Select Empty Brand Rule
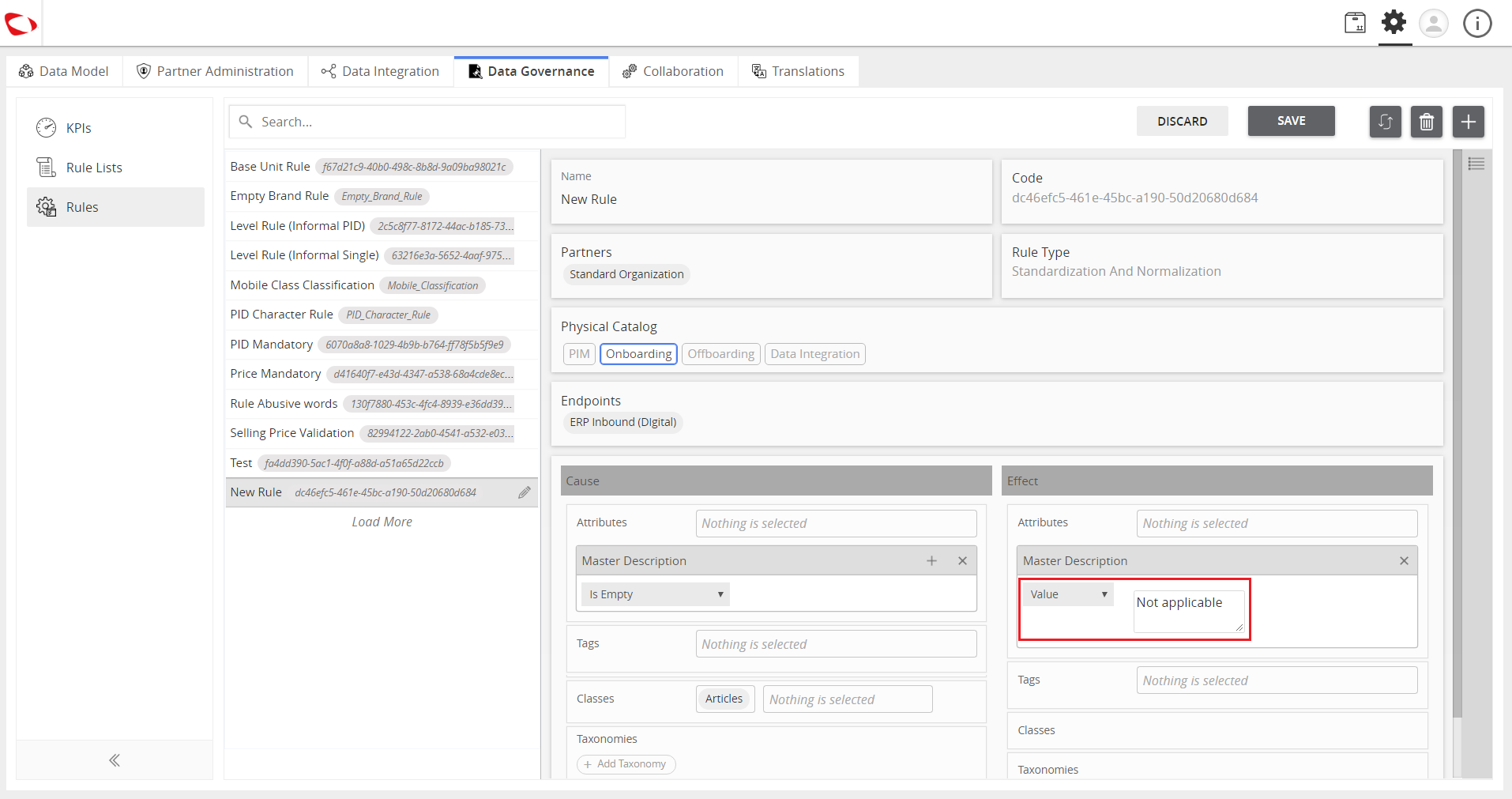1512x799 pixels. (x=382, y=196)
